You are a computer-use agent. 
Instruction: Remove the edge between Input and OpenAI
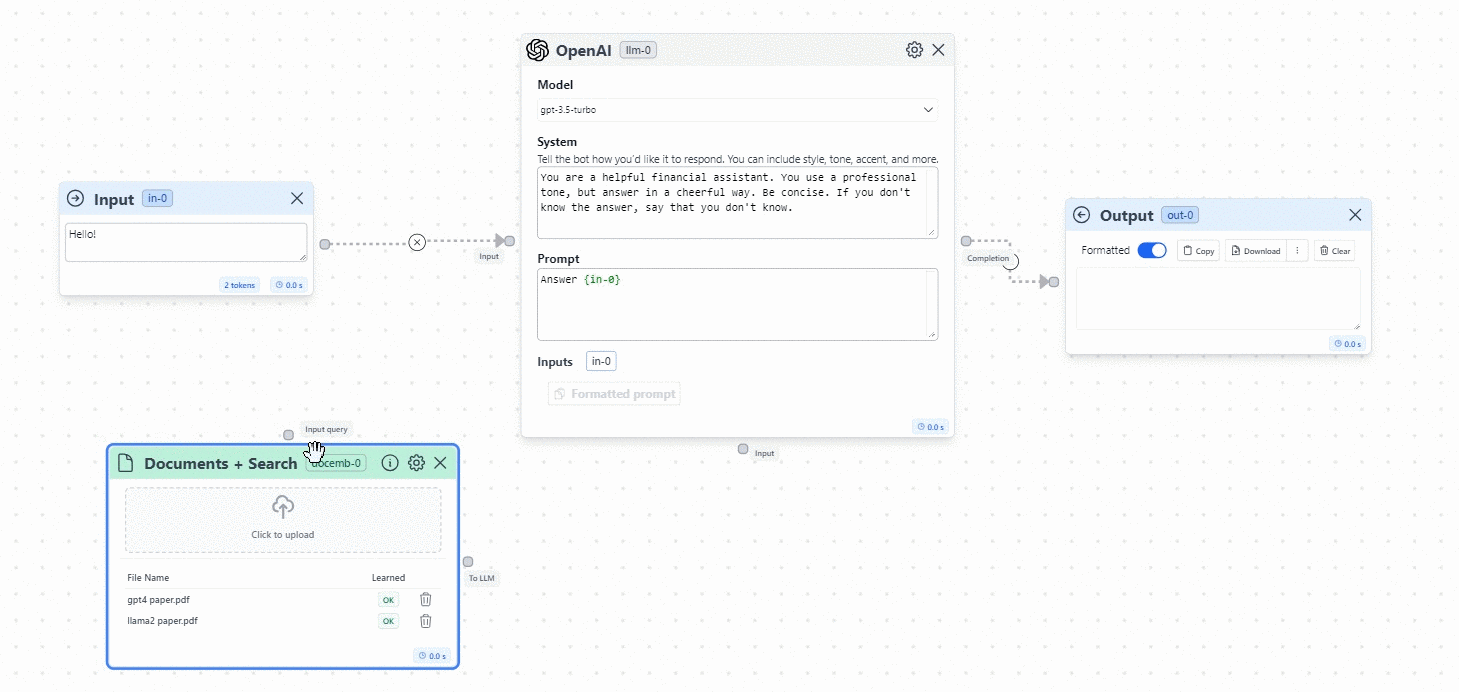pos(417,242)
